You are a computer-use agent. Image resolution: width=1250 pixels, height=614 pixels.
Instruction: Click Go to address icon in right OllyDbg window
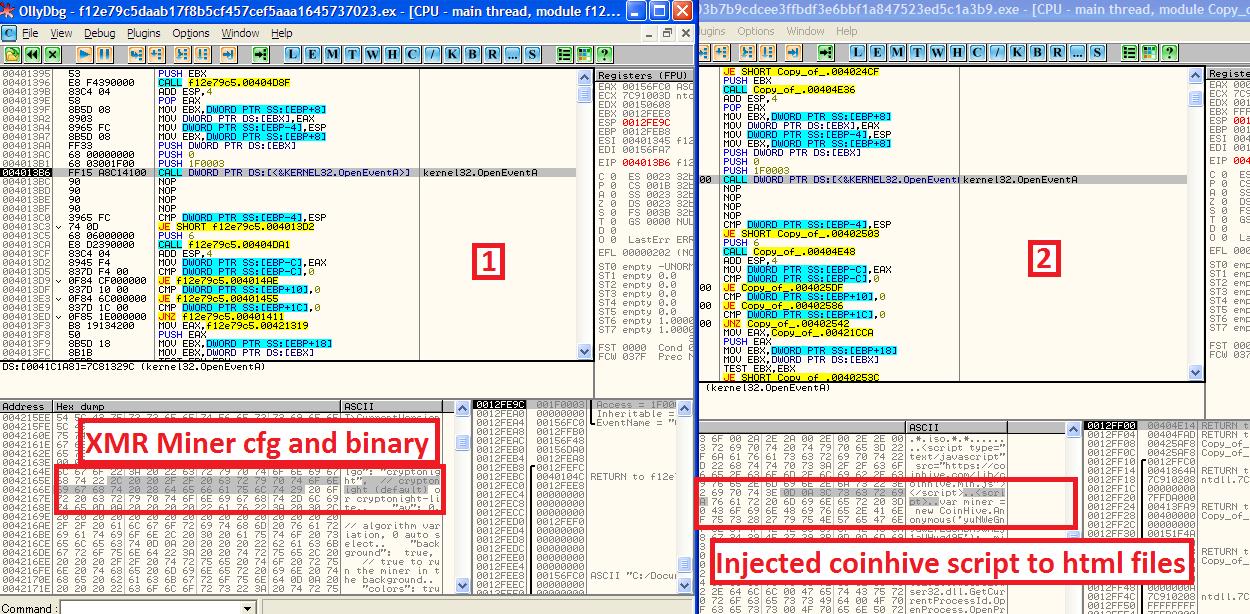(x=826, y=53)
